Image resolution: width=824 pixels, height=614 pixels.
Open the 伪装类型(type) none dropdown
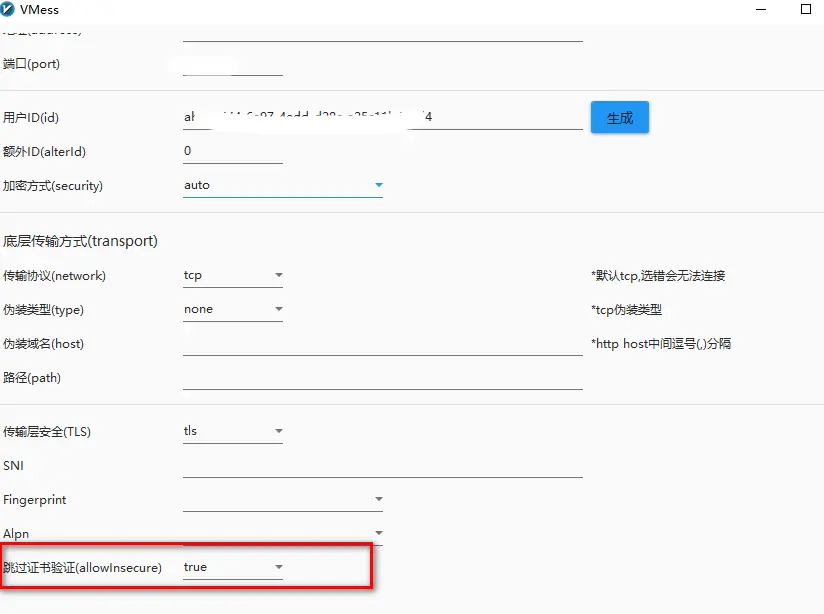coord(233,309)
